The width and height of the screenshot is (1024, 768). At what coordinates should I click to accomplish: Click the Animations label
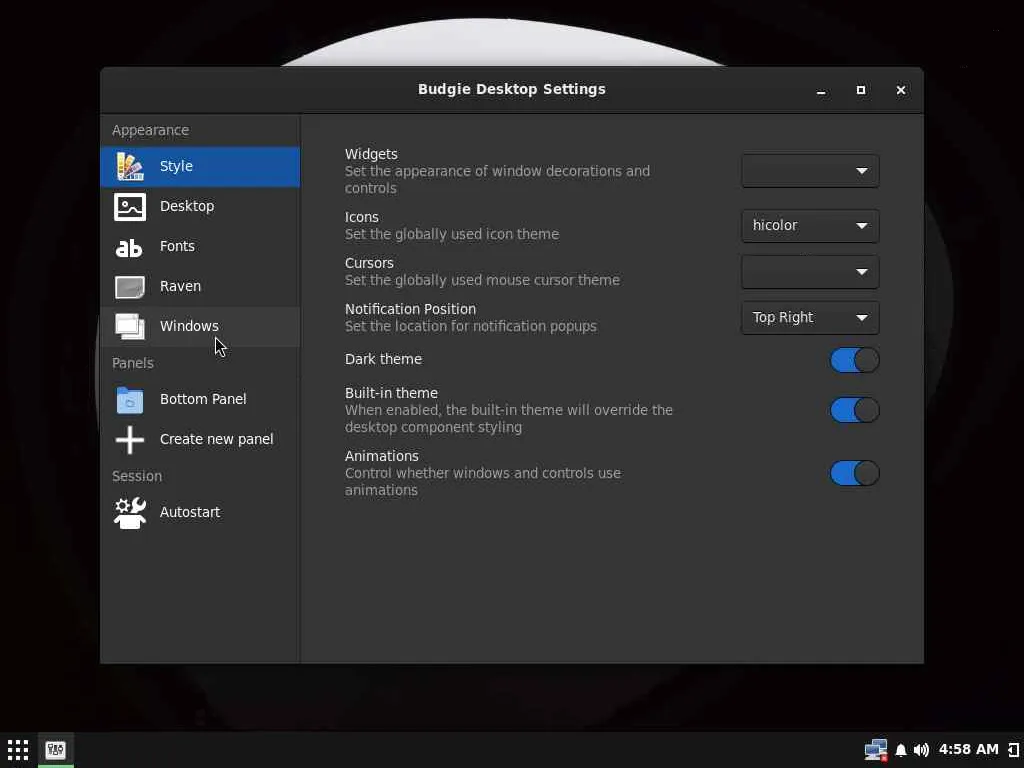(381, 456)
